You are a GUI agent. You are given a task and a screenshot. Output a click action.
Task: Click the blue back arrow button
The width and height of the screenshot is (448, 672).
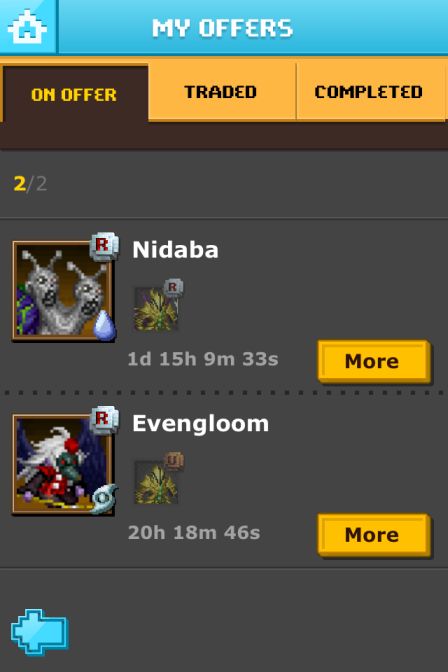pyautogui.click(x=39, y=632)
